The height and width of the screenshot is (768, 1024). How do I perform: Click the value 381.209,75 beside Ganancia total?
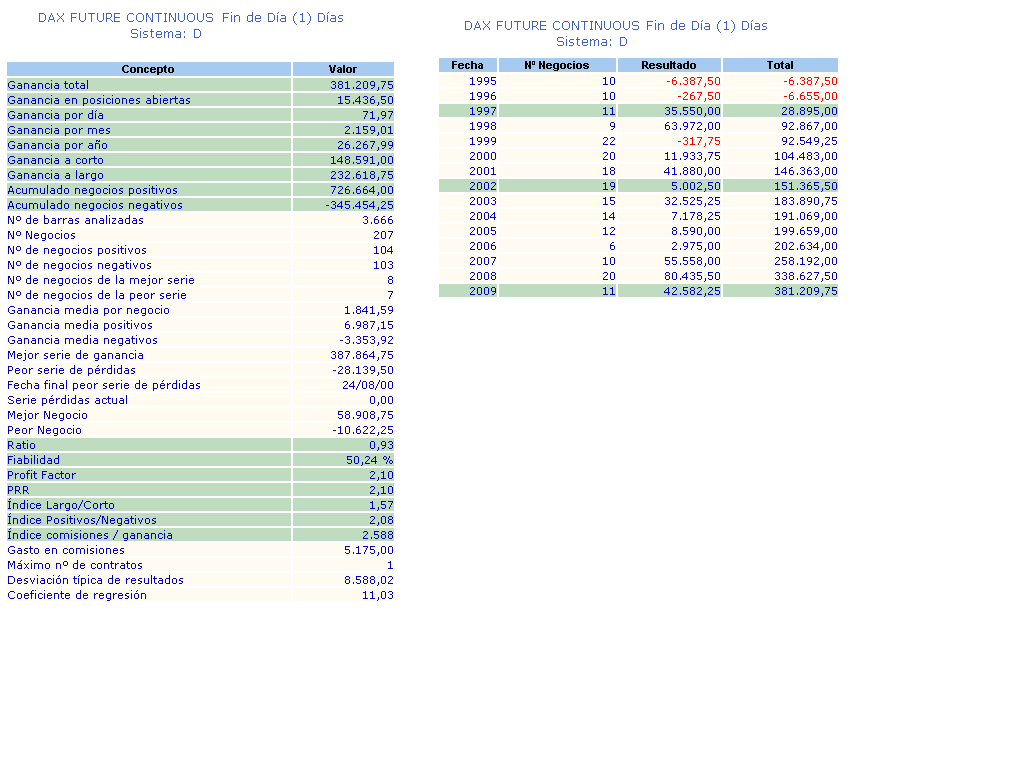[x=362, y=85]
